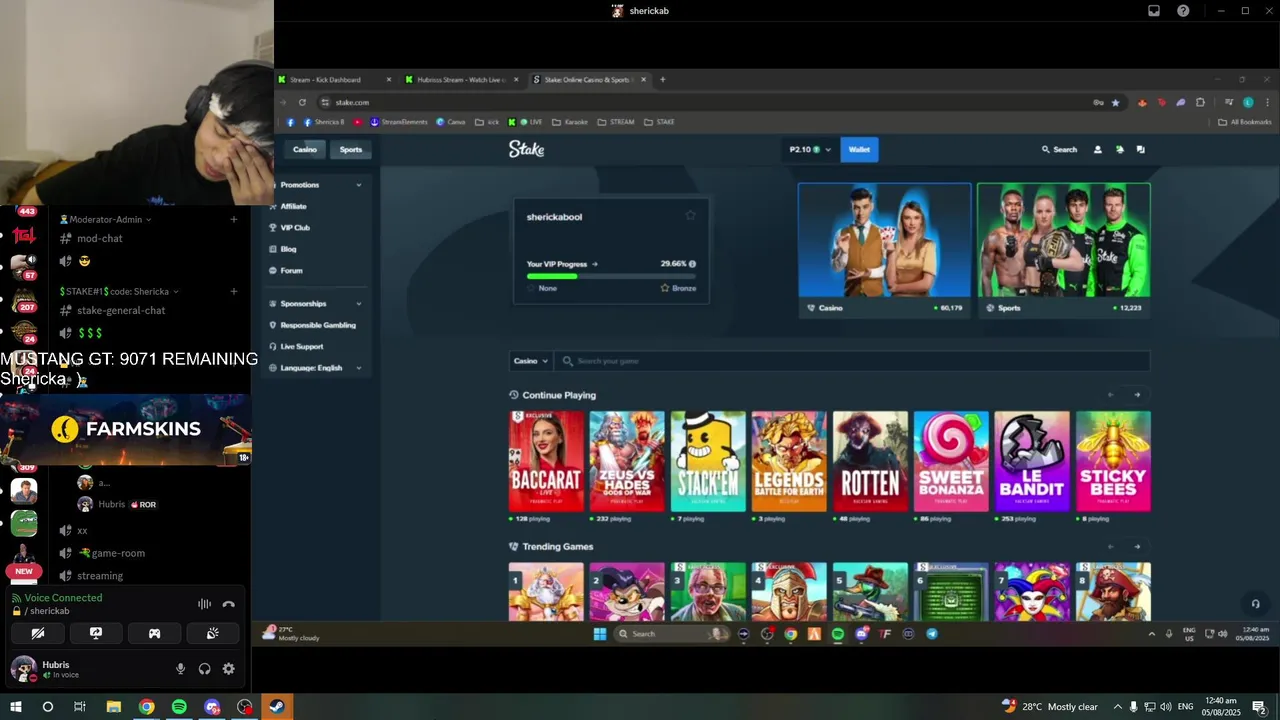Click the VIP progress bar

tap(611, 276)
